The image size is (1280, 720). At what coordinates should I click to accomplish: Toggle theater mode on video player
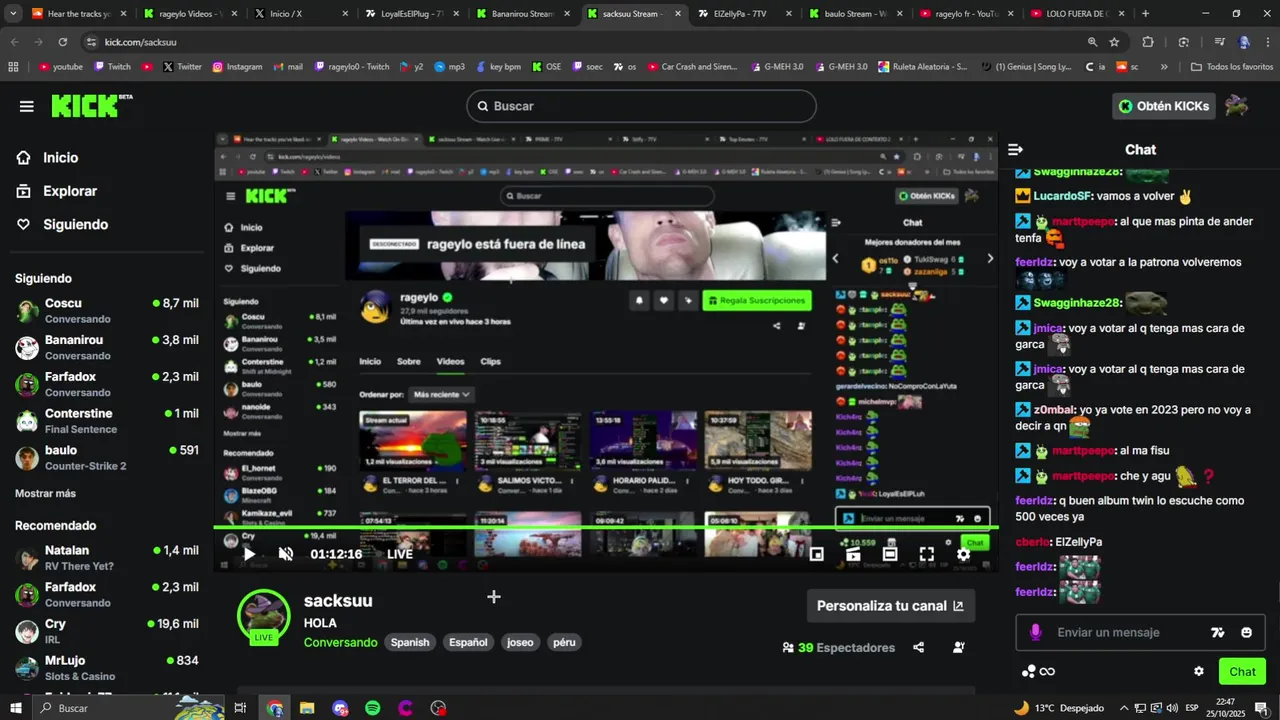click(890, 554)
